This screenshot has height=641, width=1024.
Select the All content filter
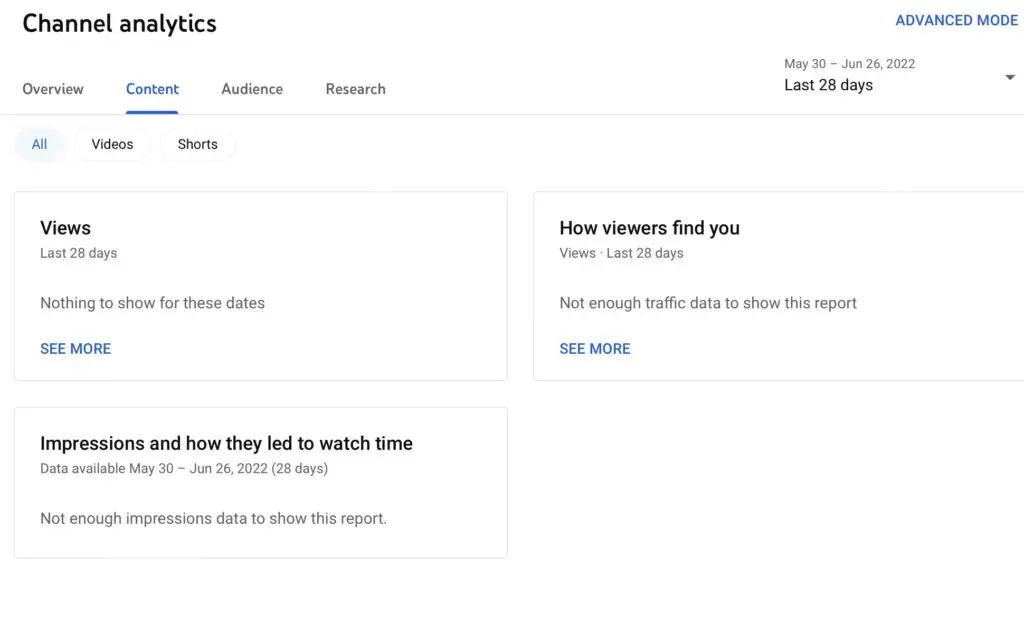[39, 144]
